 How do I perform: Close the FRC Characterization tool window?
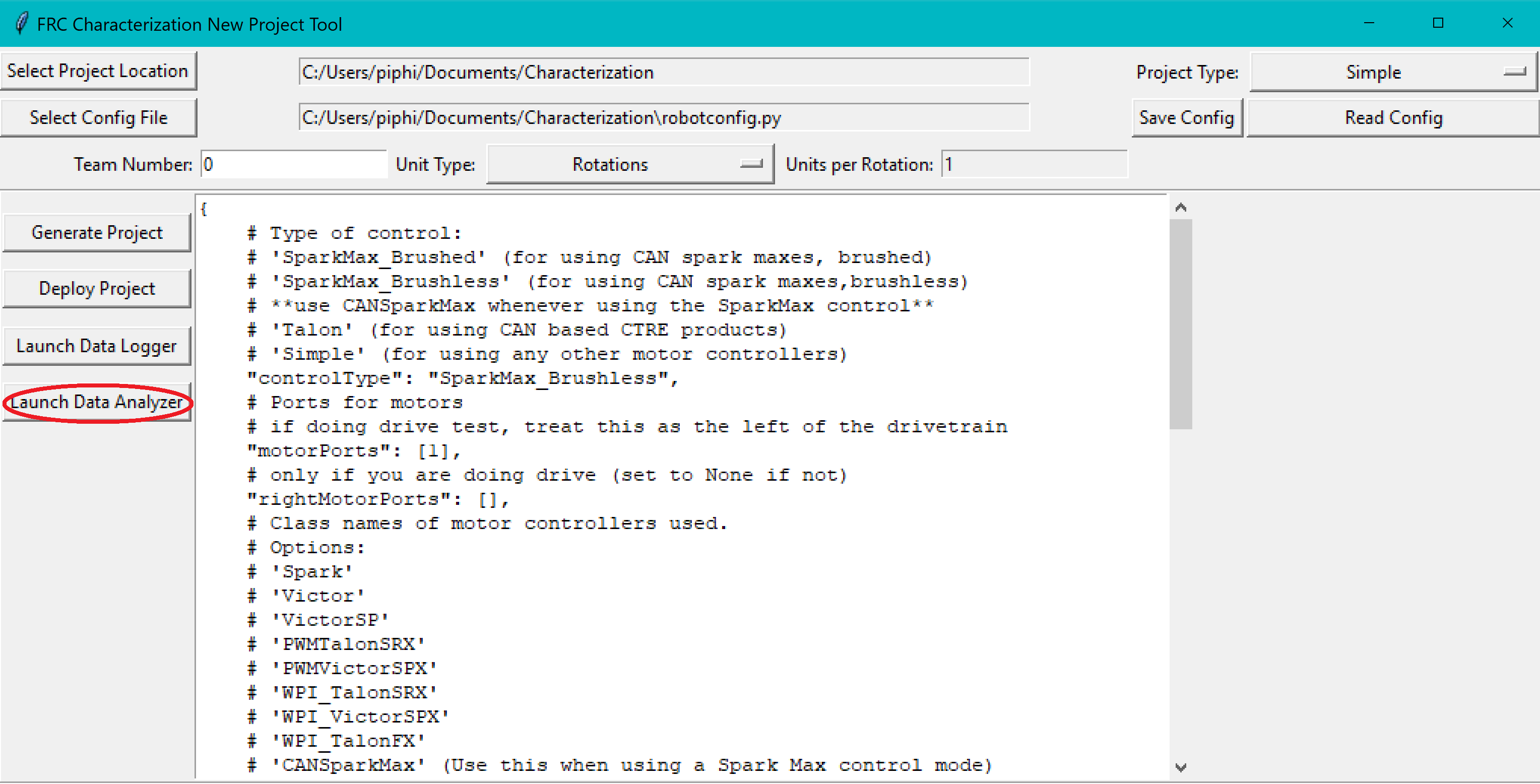[1507, 23]
